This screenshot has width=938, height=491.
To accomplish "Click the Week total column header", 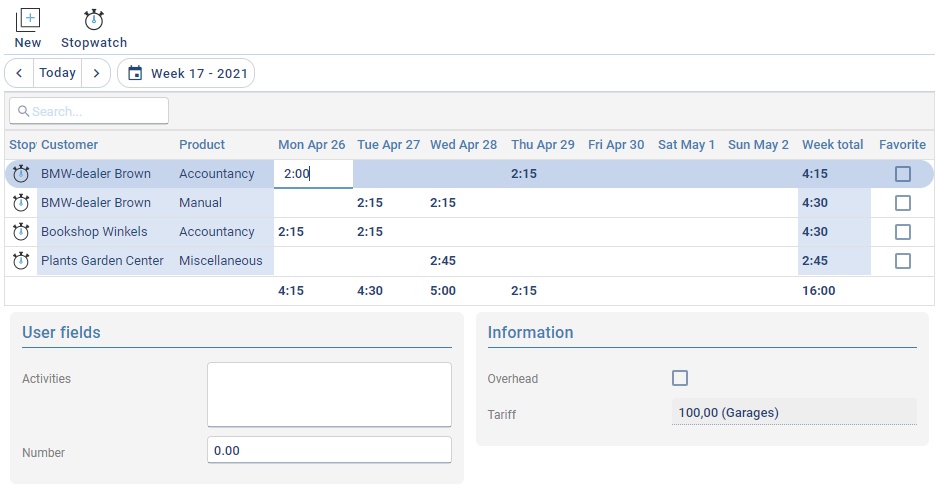I will [833, 145].
